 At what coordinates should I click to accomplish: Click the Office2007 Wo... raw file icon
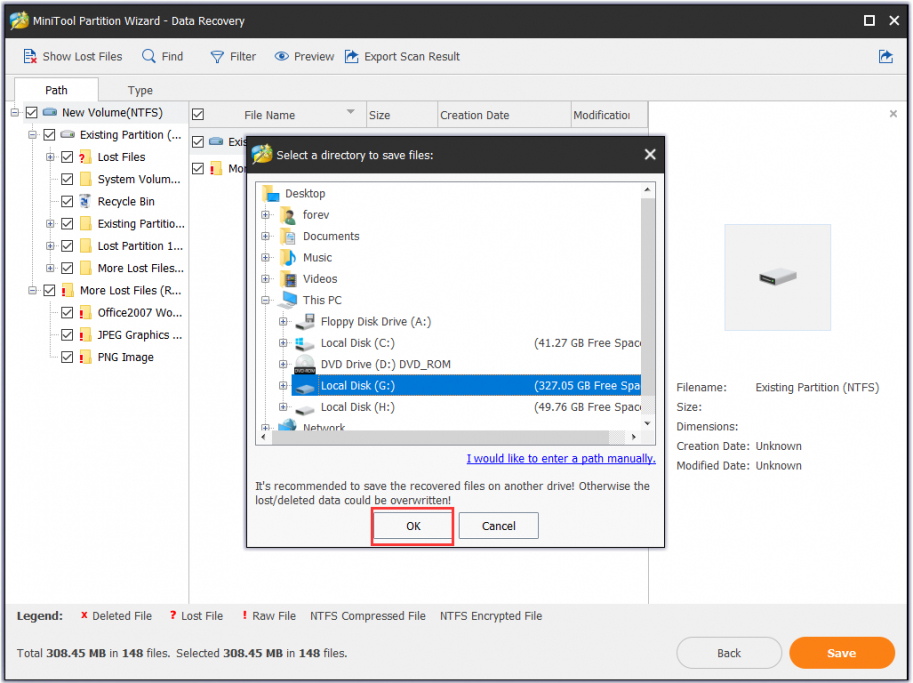point(85,313)
